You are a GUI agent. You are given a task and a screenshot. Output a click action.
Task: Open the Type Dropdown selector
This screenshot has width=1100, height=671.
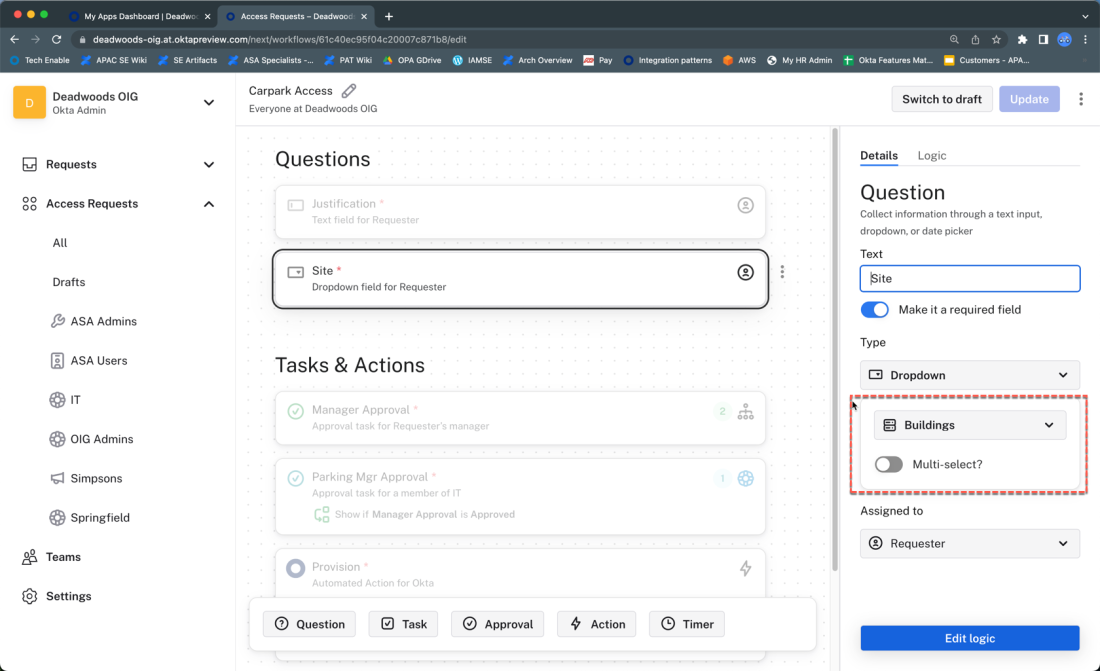[970, 375]
